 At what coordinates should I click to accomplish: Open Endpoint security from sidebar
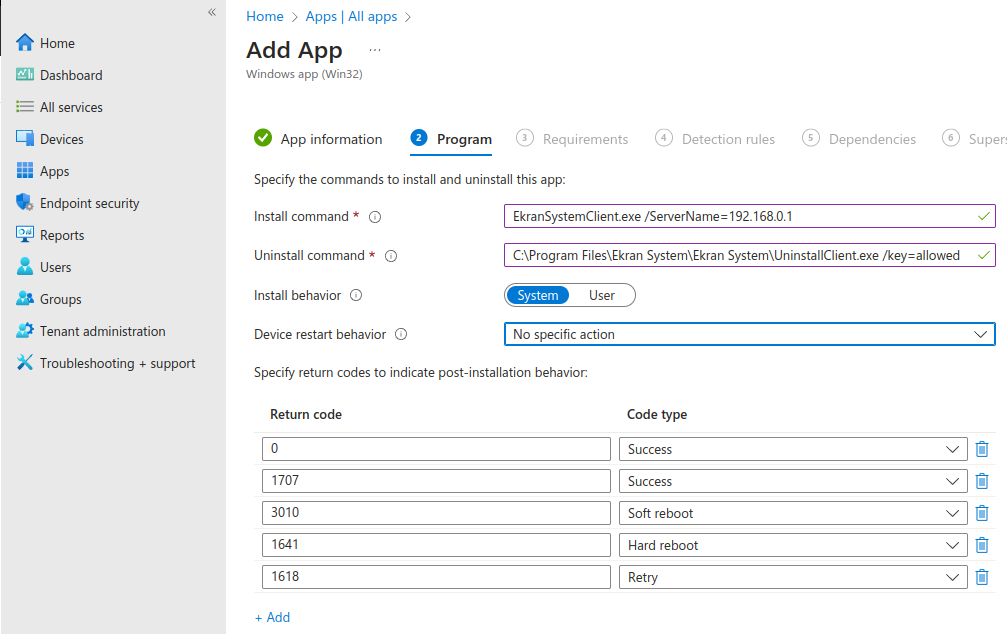89,203
